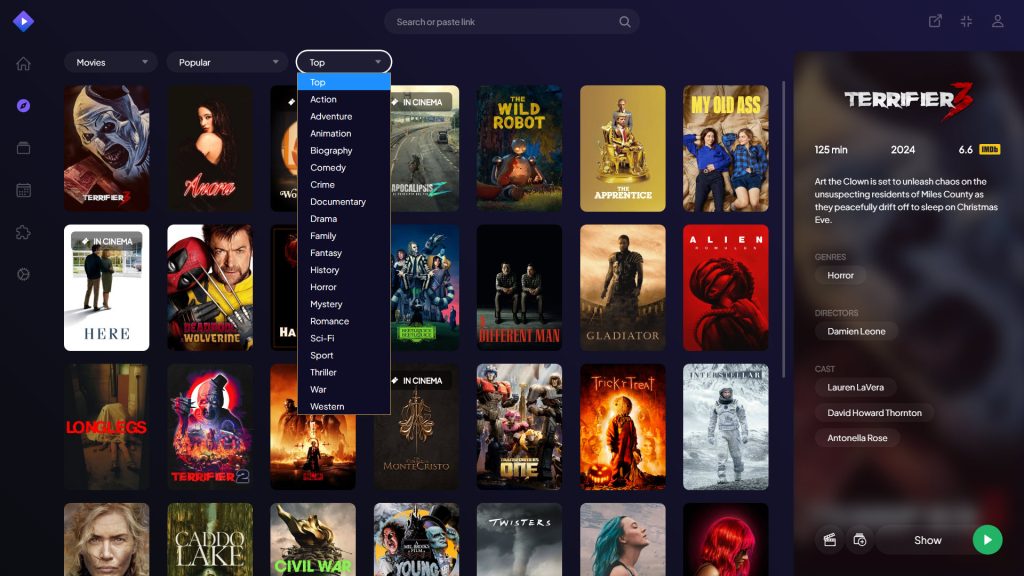This screenshot has width=1024, height=576.
Task: Open the Popular catalog dropdown
Action: (x=227, y=62)
